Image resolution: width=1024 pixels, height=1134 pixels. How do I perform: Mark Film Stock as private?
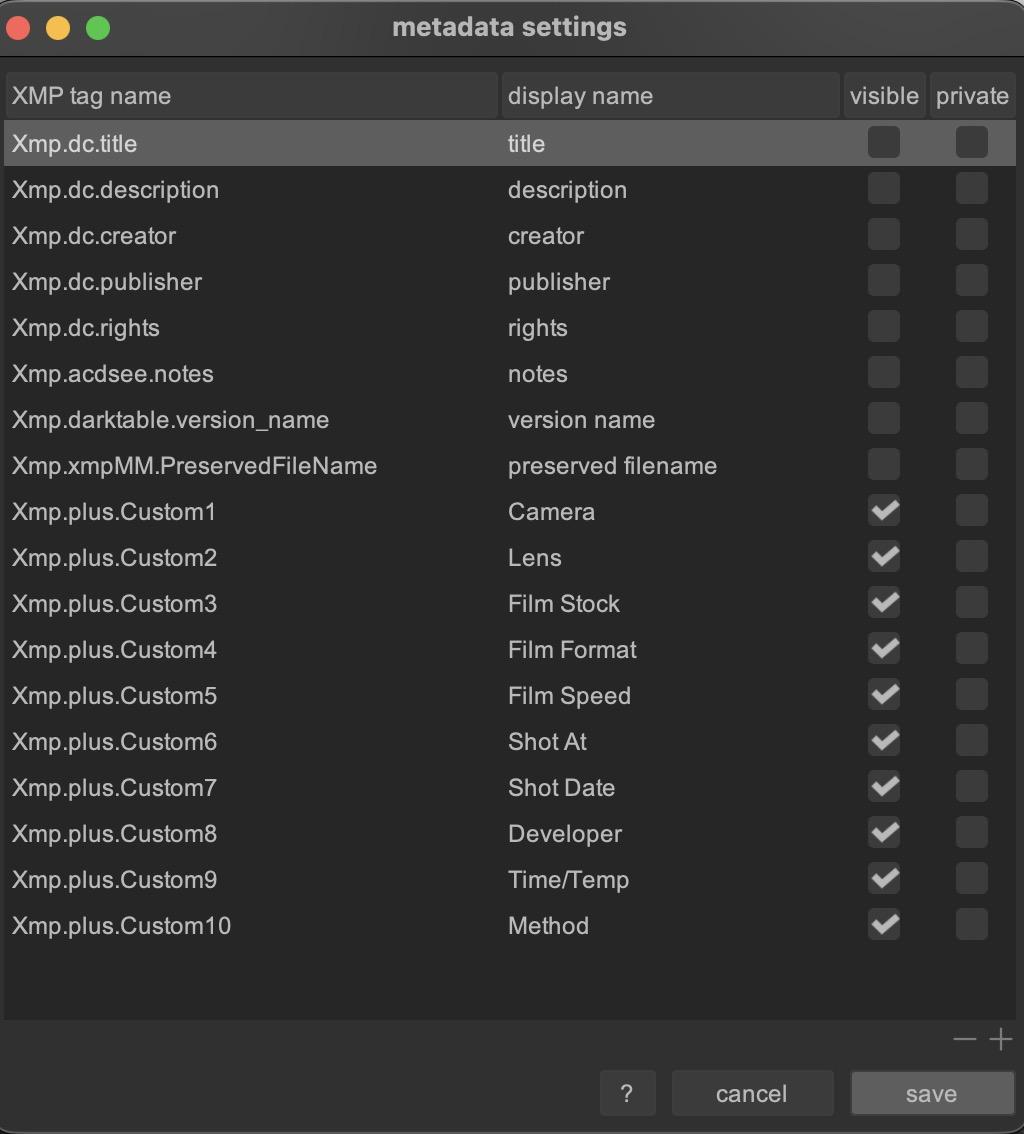971,603
